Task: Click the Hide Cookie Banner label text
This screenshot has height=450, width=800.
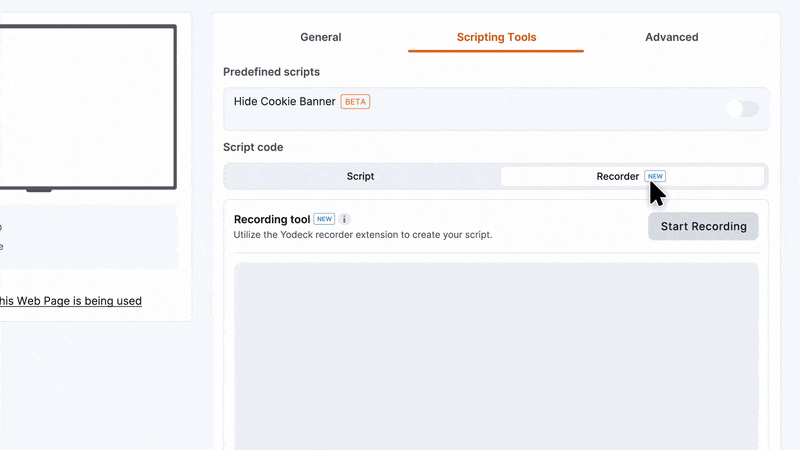Action: (284, 102)
